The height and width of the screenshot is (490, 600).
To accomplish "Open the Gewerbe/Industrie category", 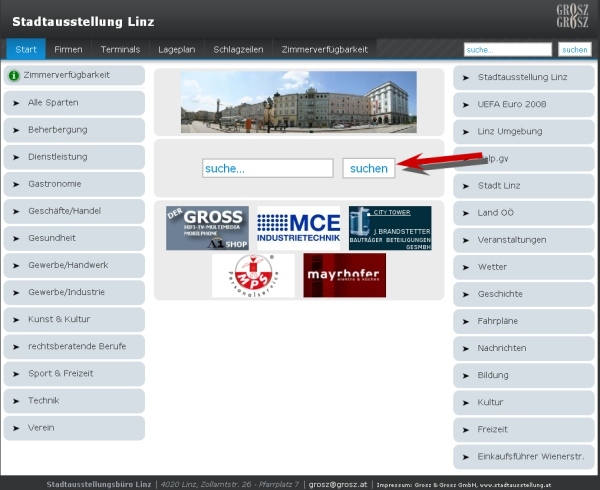I will click(74, 293).
